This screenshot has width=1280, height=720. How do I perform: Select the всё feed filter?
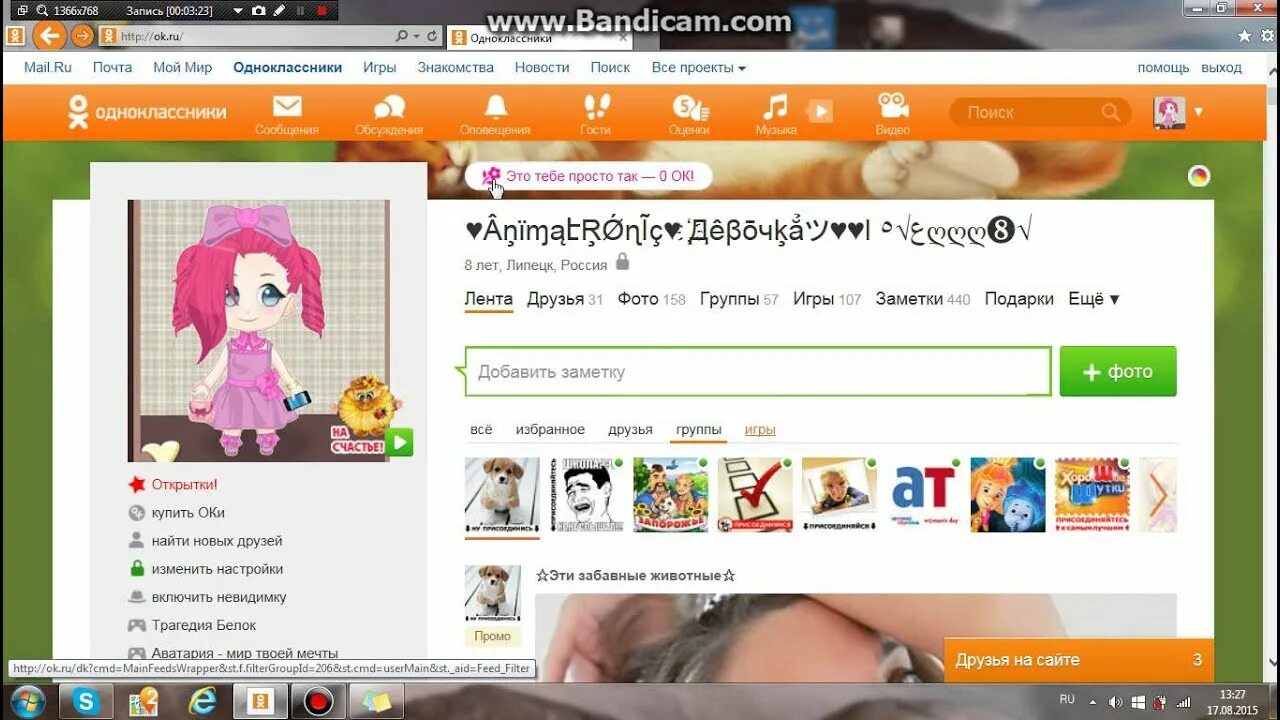coord(481,430)
